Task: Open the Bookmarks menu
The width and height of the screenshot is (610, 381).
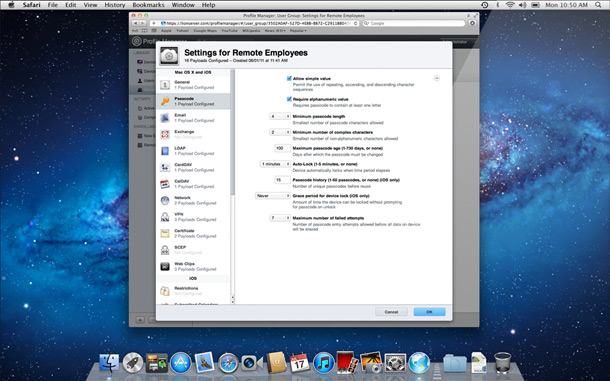Action: (x=148, y=5)
